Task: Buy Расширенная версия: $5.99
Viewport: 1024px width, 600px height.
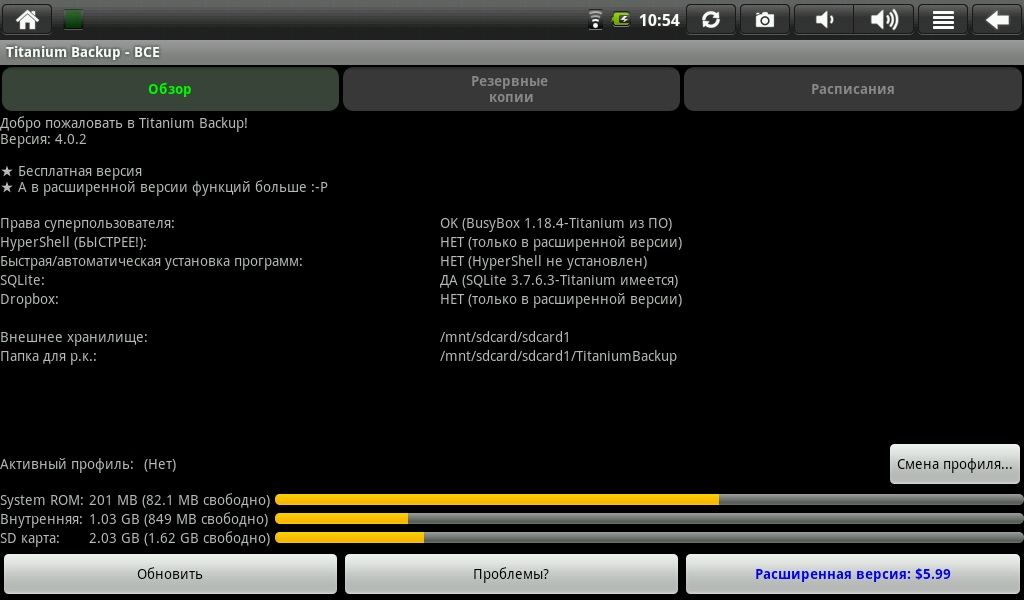Action: [x=852, y=574]
